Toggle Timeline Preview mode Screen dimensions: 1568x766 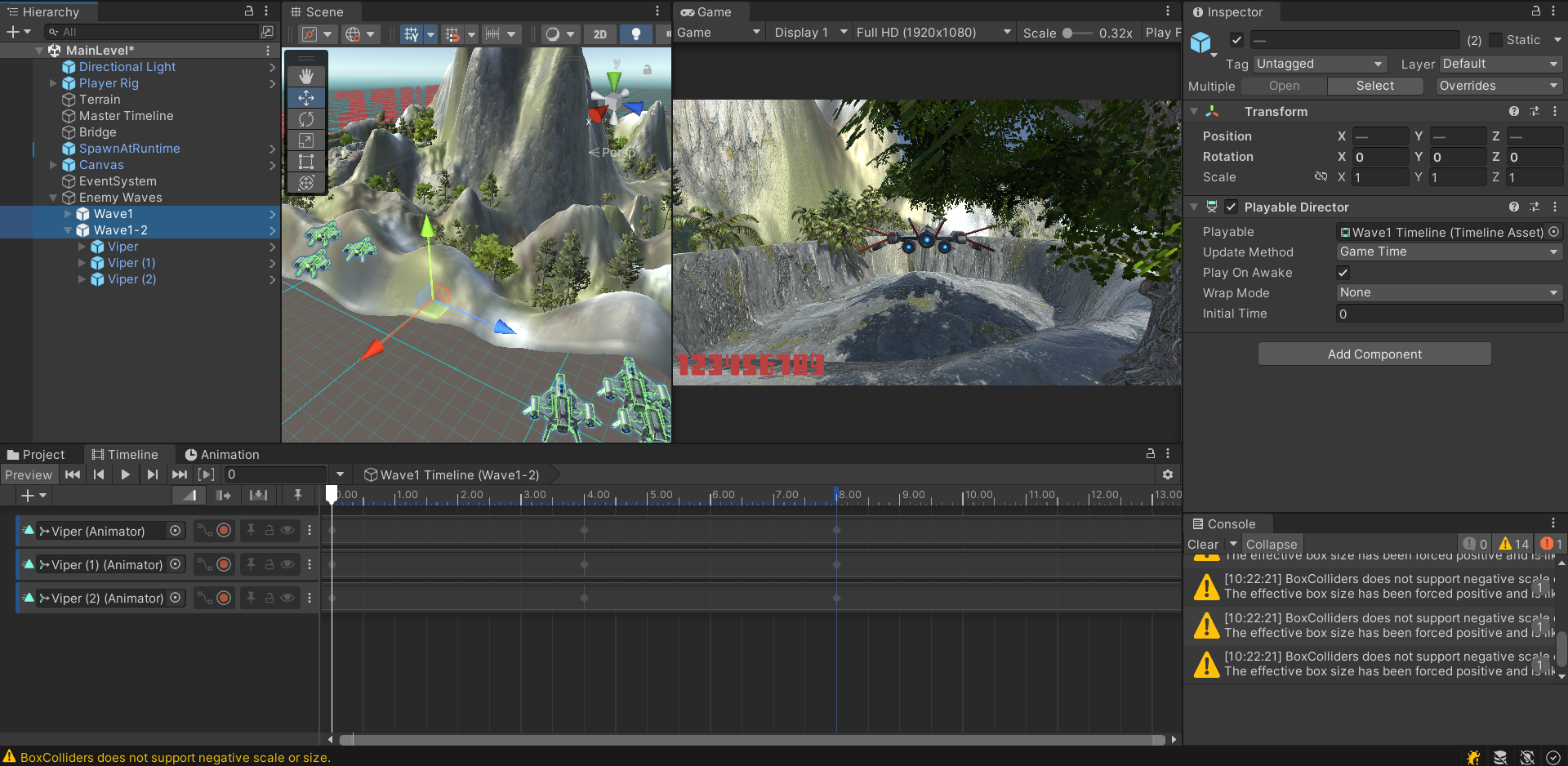point(29,475)
